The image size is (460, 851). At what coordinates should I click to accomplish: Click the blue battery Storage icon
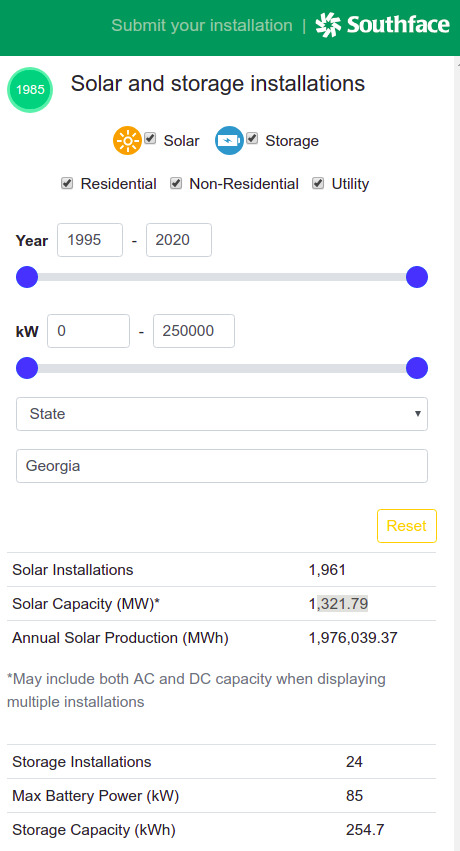(229, 141)
